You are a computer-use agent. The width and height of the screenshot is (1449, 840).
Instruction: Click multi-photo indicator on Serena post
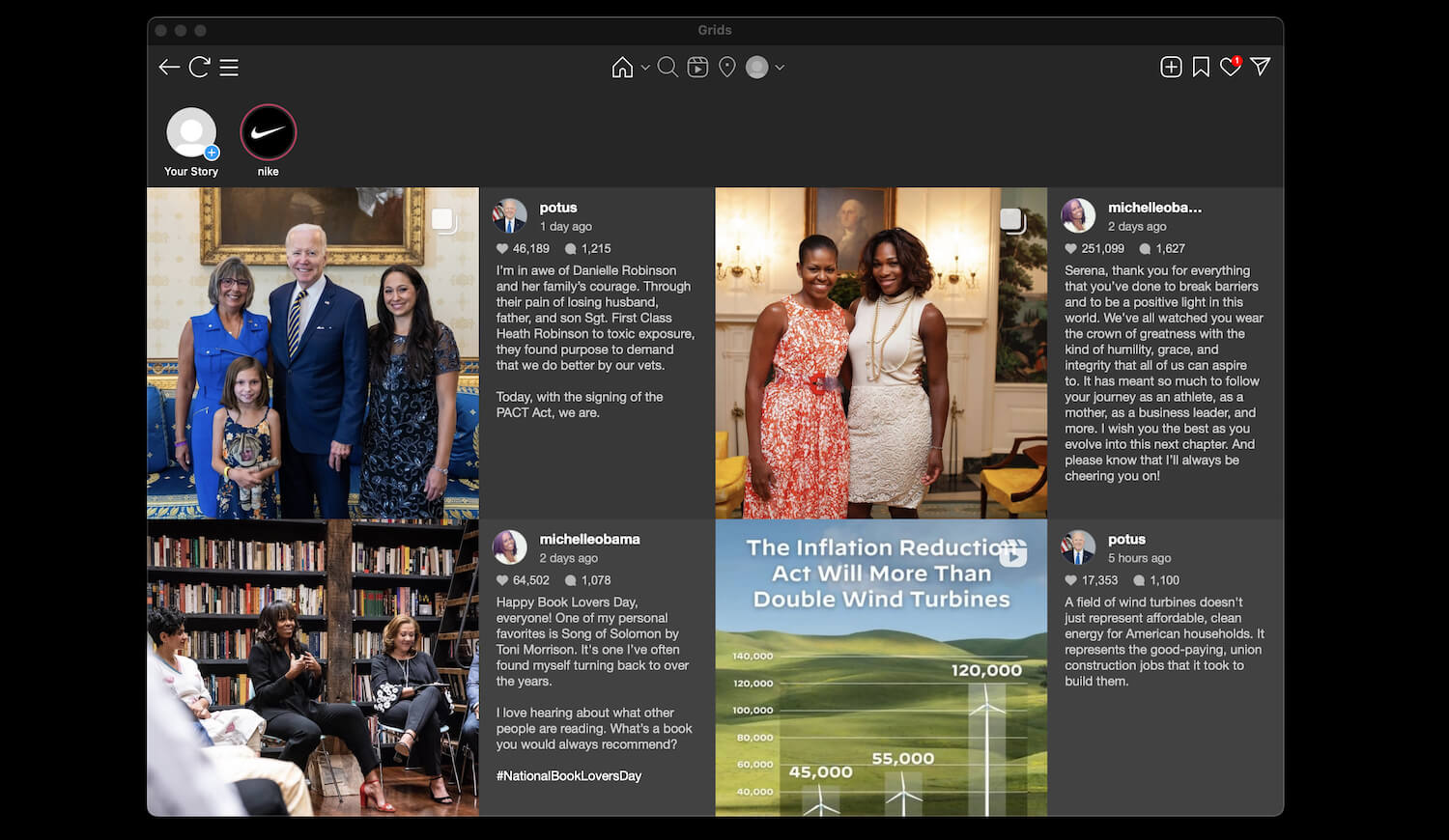[1011, 220]
